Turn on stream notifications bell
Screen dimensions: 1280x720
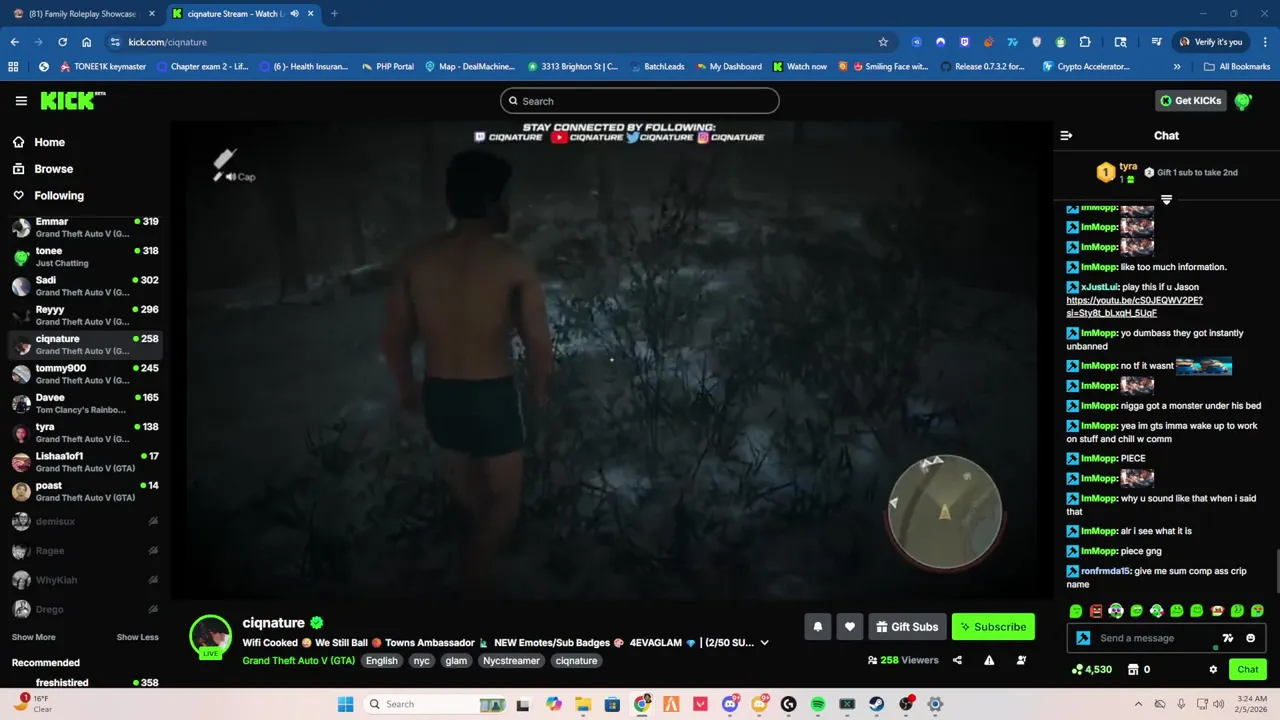click(x=817, y=627)
